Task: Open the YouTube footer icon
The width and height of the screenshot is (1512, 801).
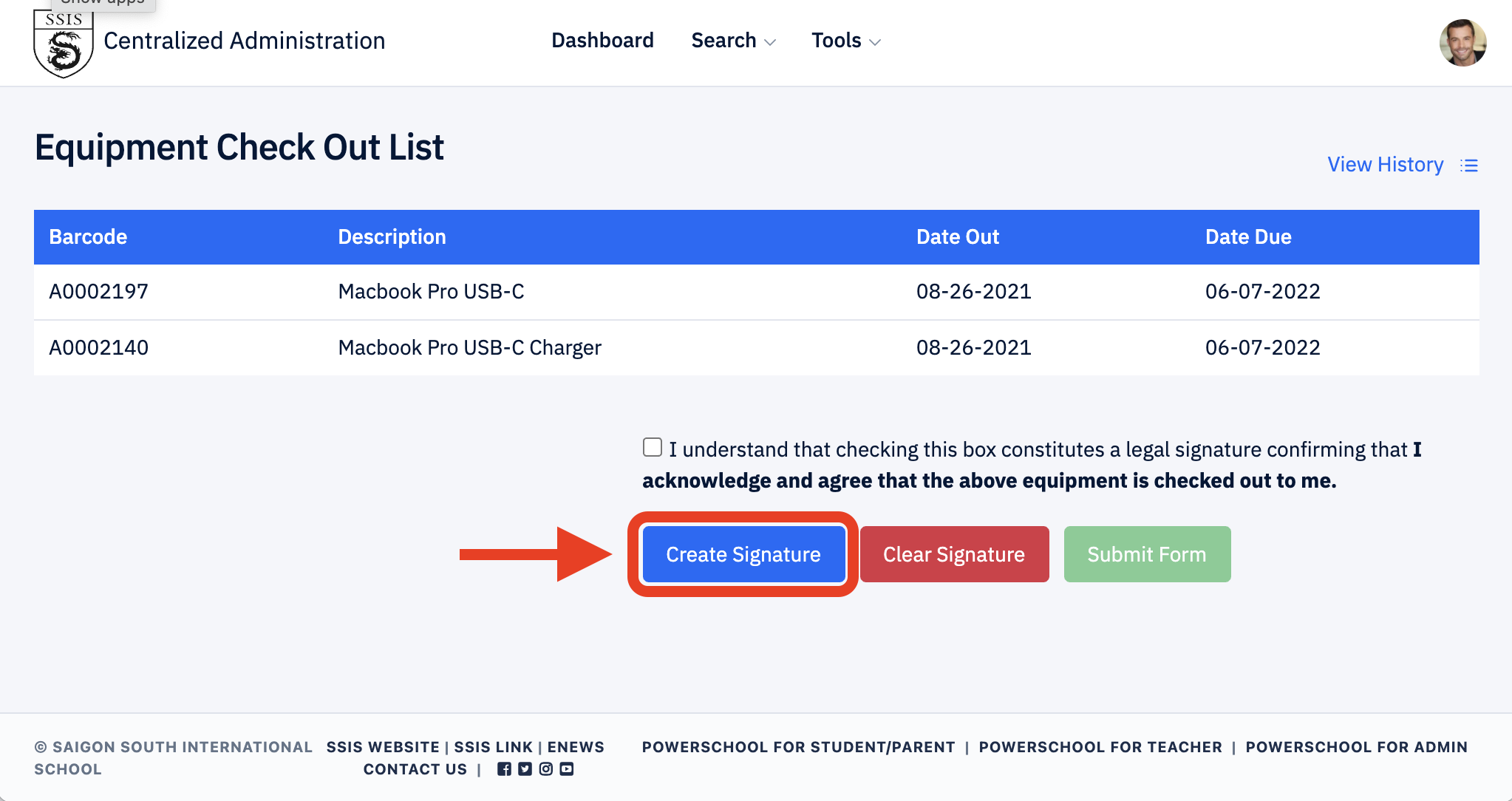Action: click(566, 769)
